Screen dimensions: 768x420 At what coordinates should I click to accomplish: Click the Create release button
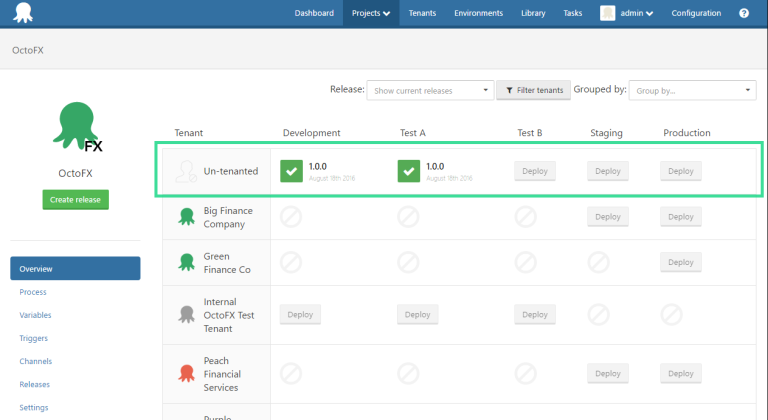point(76,199)
